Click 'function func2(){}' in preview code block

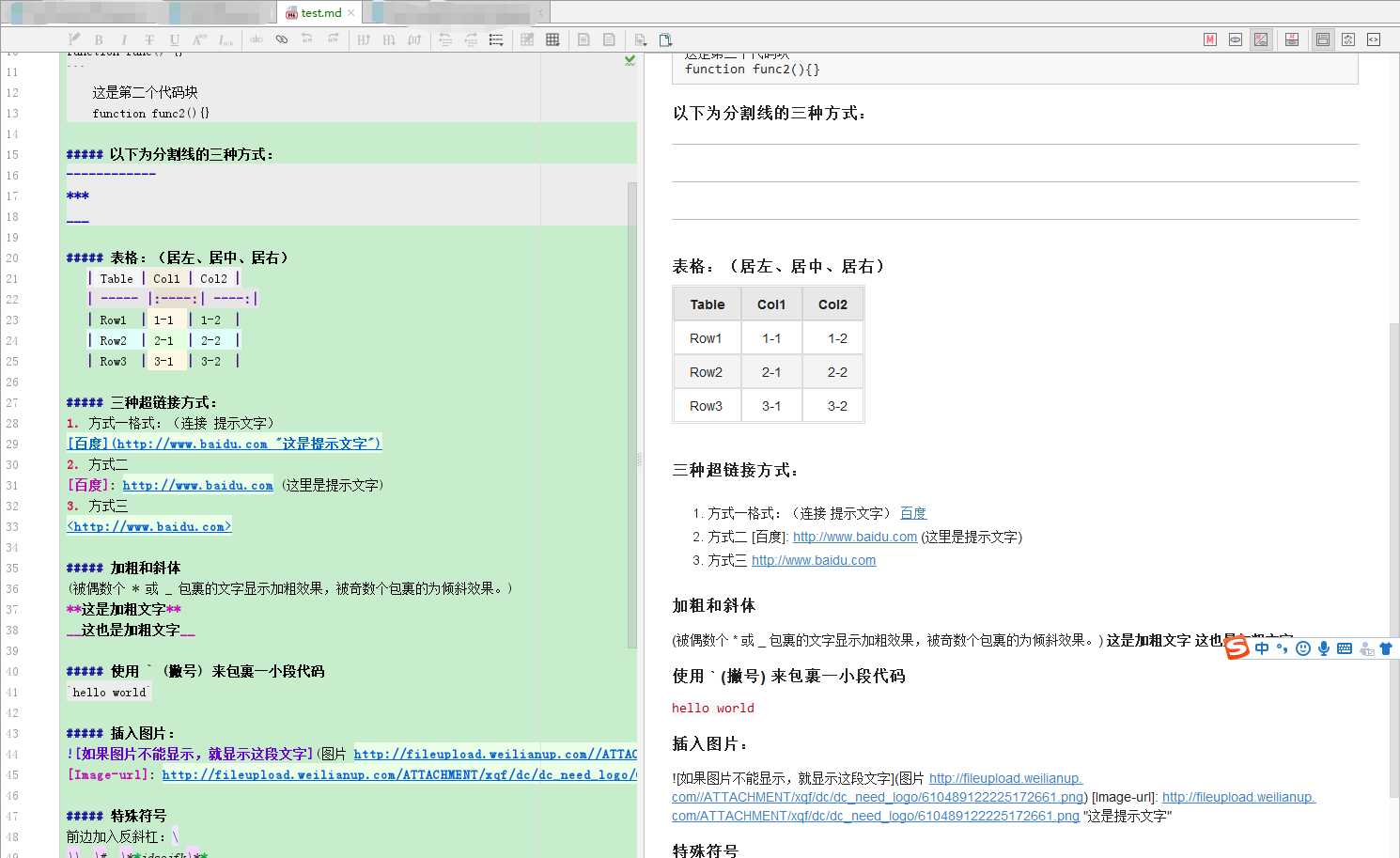click(752, 70)
